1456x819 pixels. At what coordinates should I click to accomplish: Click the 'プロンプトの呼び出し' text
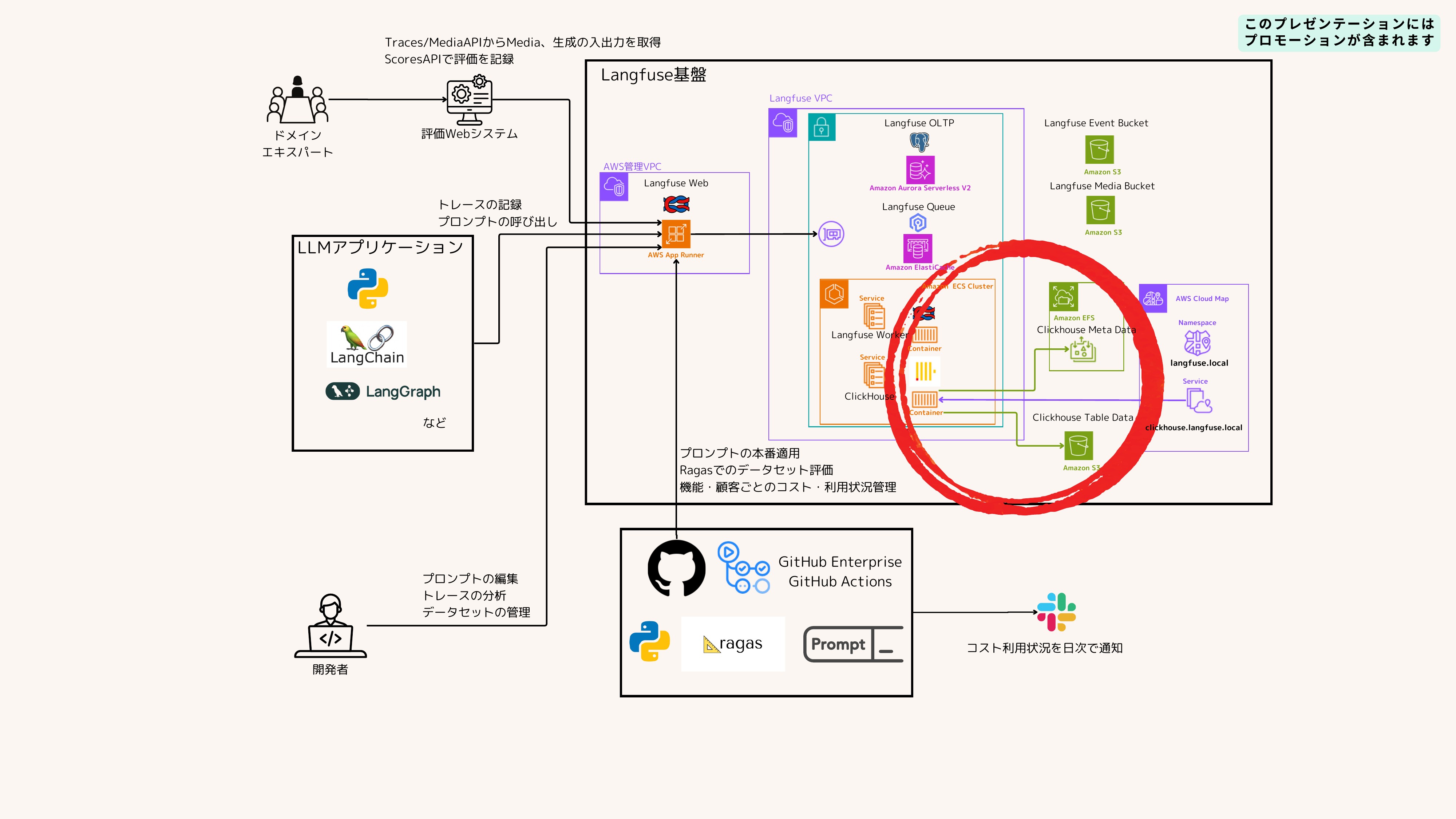[497, 222]
